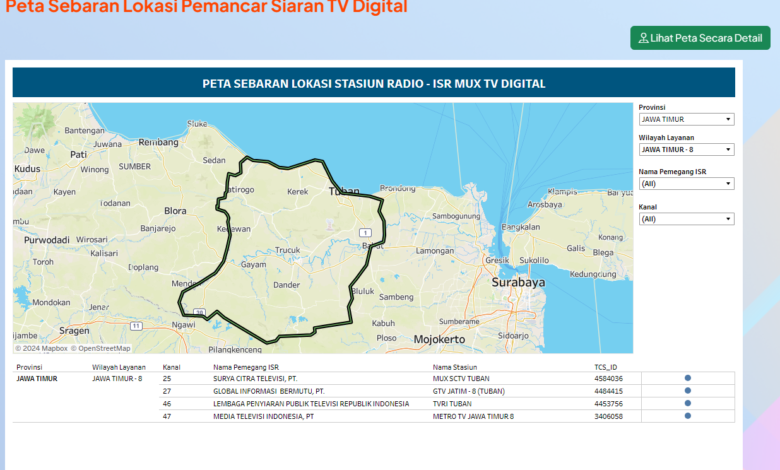
Task: Click route 1 road shield near Babat
Action: tap(365, 233)
